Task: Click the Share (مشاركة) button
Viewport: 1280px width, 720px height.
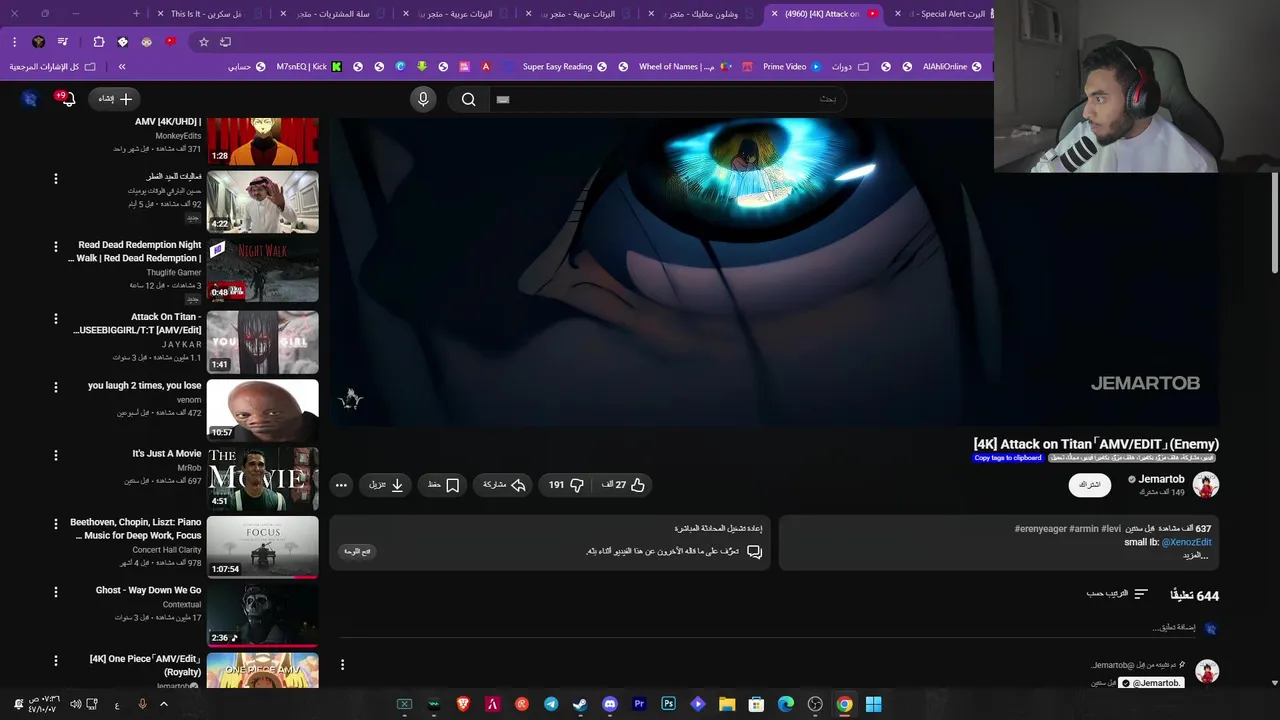Action: [504, 485]
